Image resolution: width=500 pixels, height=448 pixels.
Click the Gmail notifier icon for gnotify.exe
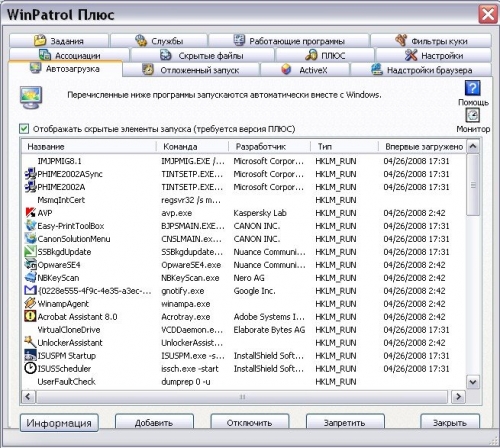(x=30, y=290)
